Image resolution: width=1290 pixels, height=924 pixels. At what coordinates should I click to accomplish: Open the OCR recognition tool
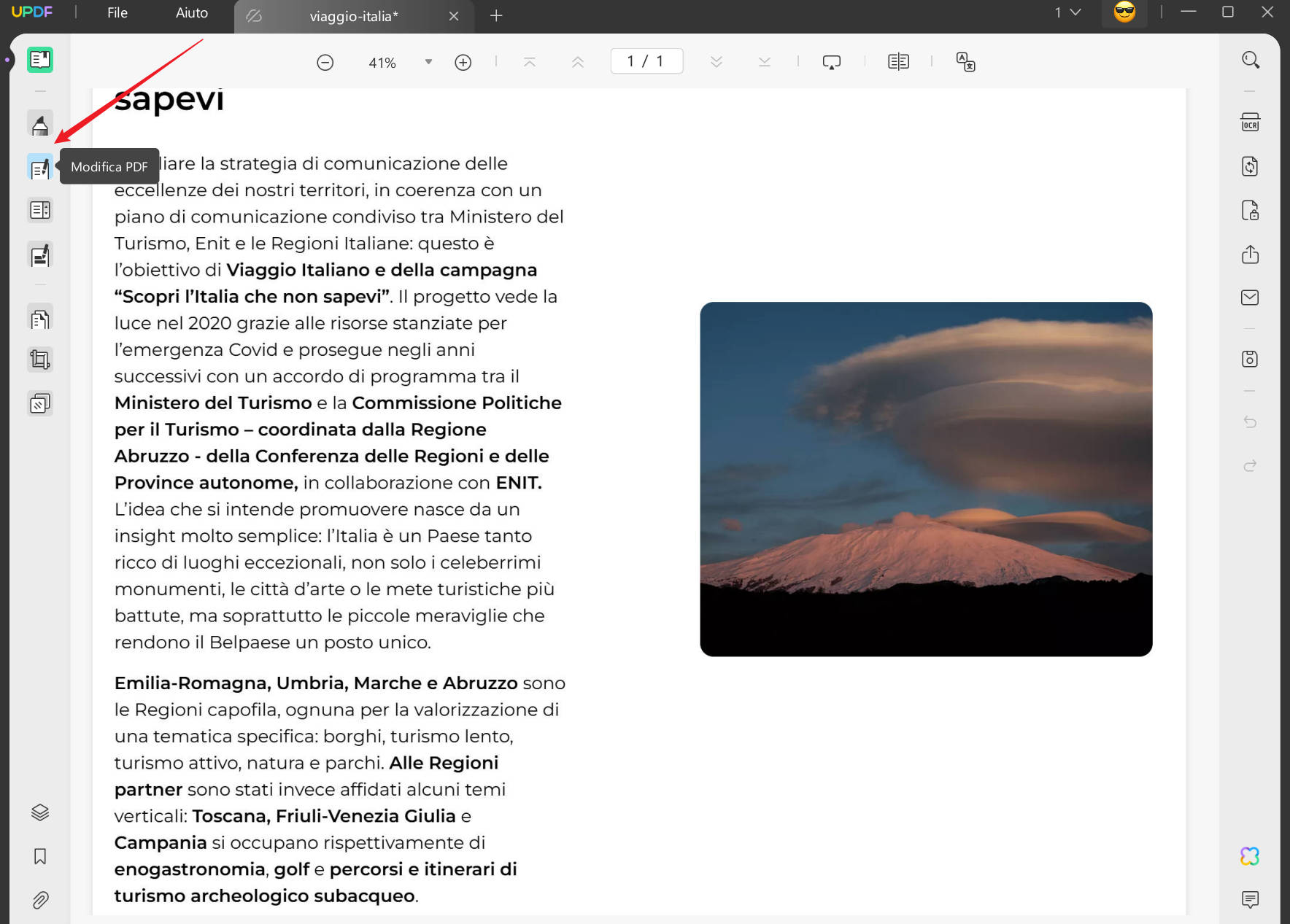click(1250, 122)
